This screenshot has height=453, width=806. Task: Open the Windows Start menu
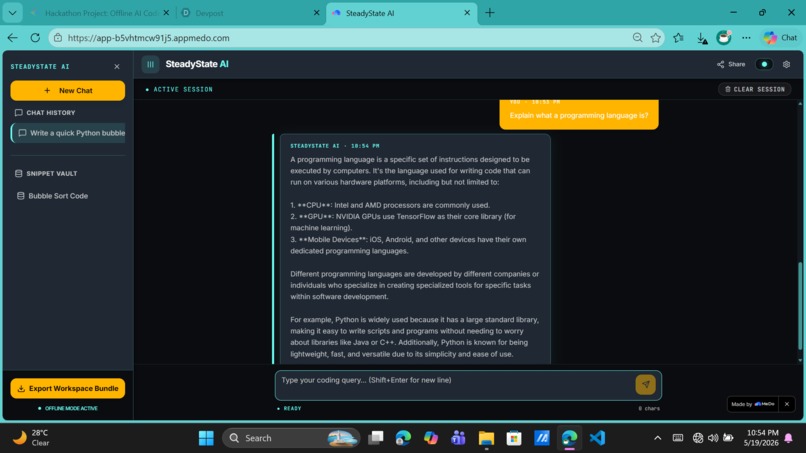click(206, 438)
